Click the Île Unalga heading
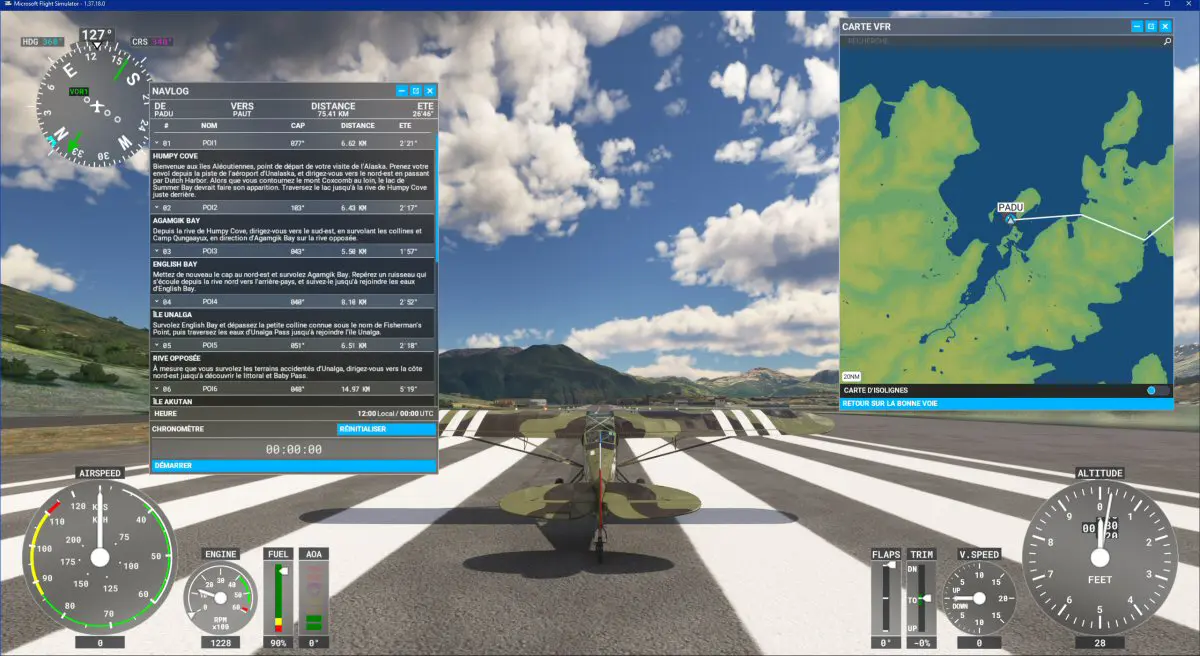 (171, 314)
